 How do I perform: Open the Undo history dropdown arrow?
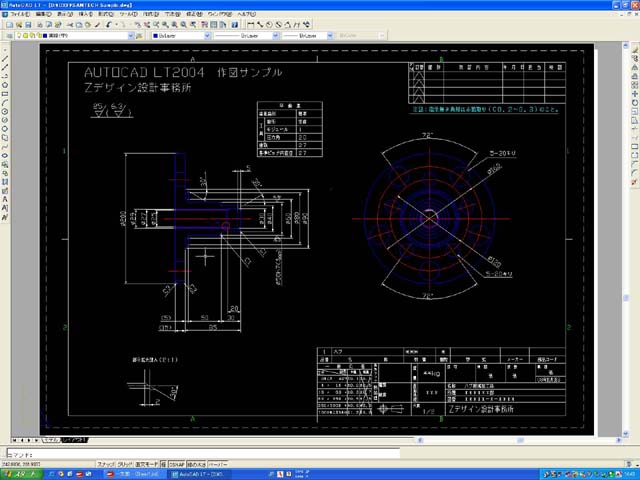[x=116, y=25]
